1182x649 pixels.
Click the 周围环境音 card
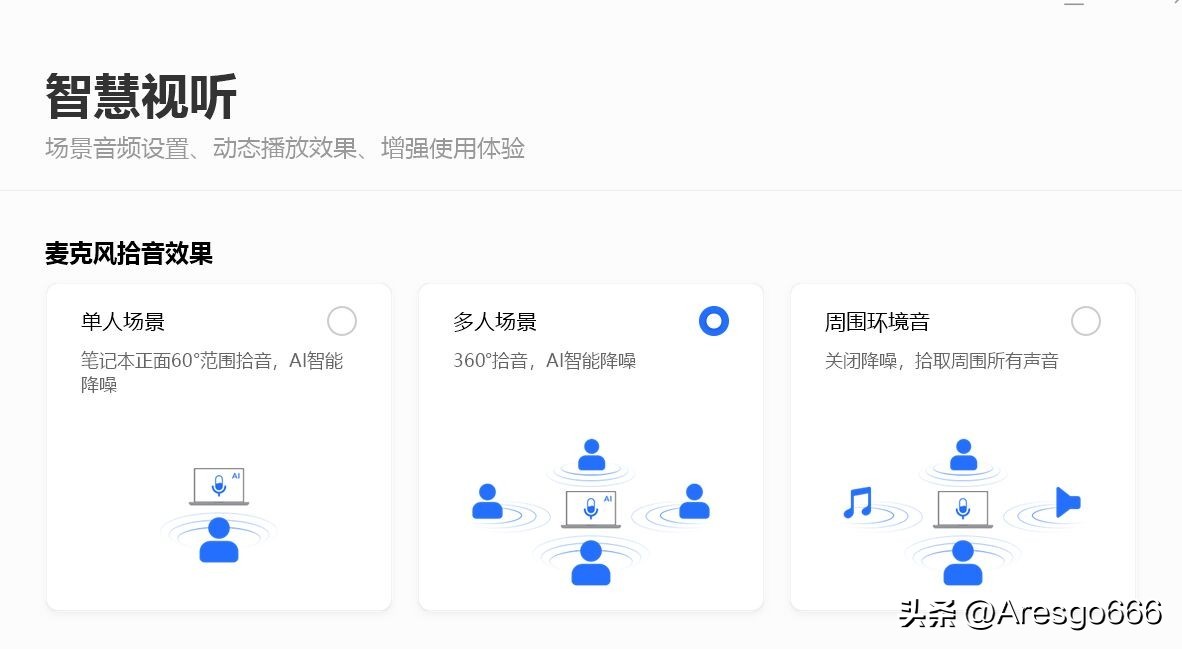tap(962, 445)
